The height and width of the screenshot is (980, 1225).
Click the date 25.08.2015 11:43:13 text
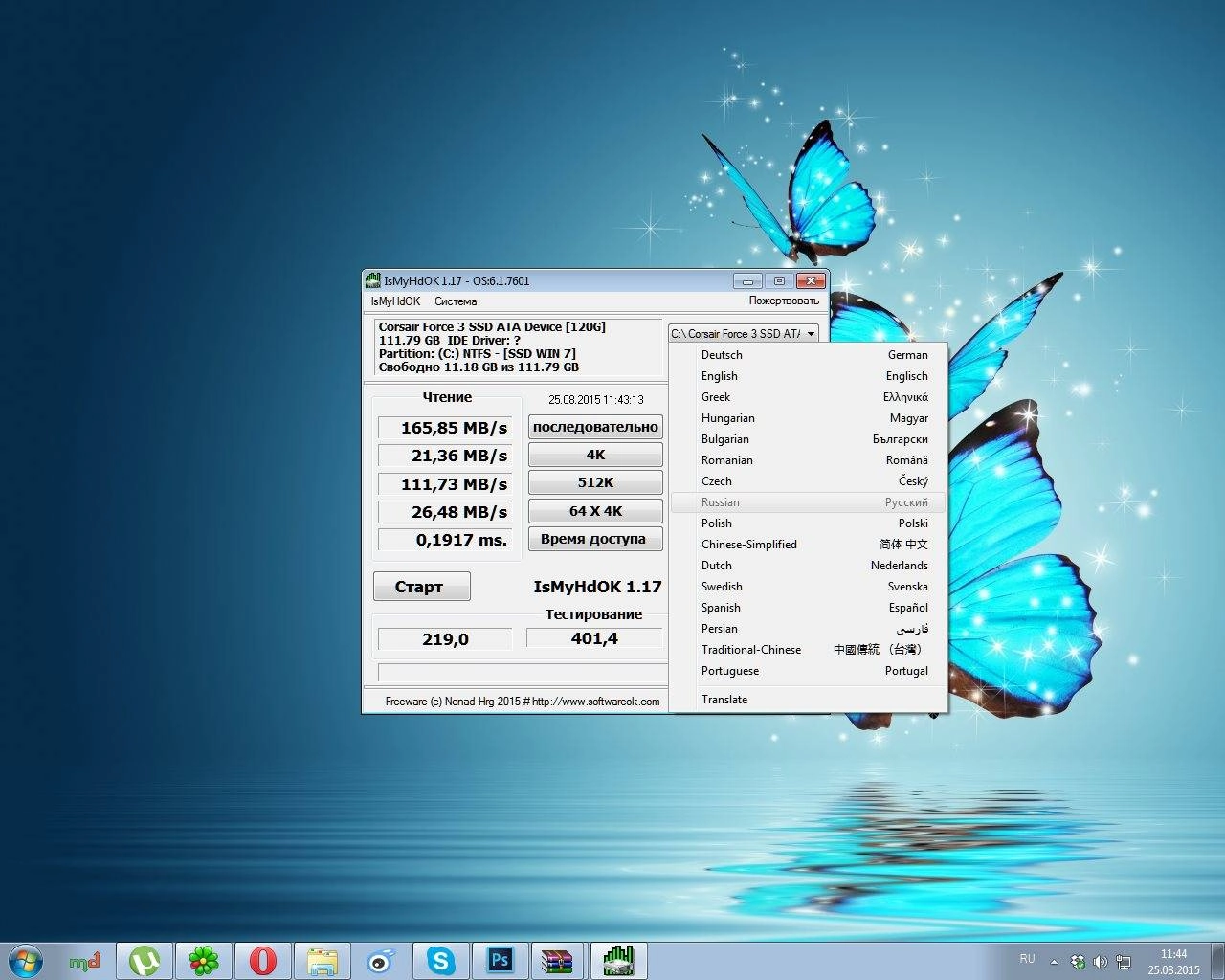[x=595, y=400]
